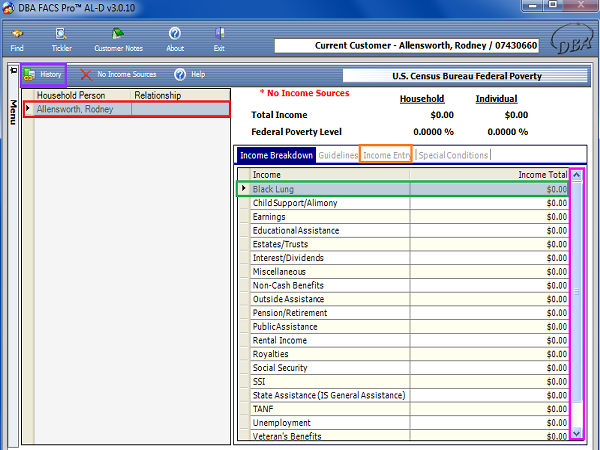Select the Social Security row
Screen dimensions: 600x450
[404, 368]
